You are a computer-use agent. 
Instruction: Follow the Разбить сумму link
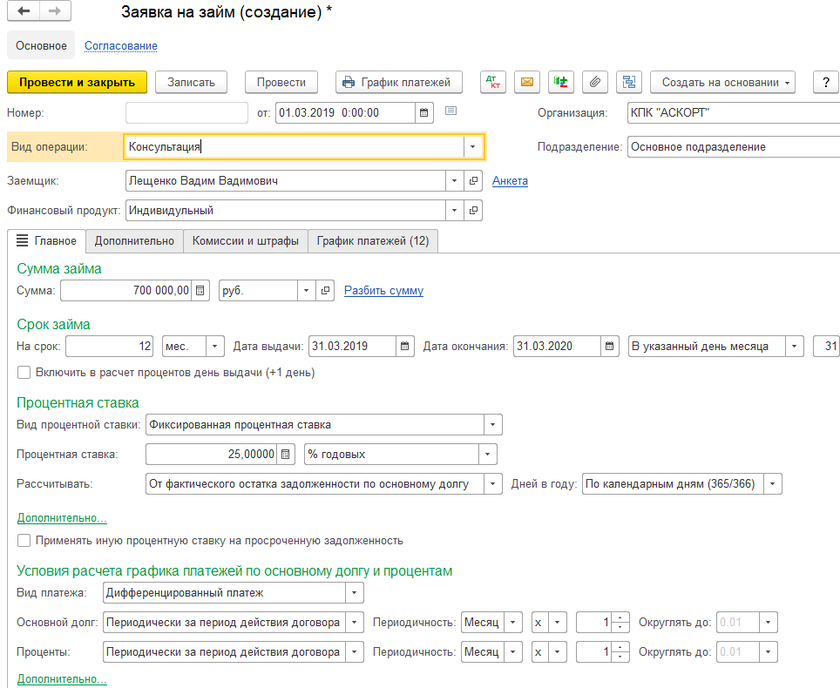click(x=383, y=291)
